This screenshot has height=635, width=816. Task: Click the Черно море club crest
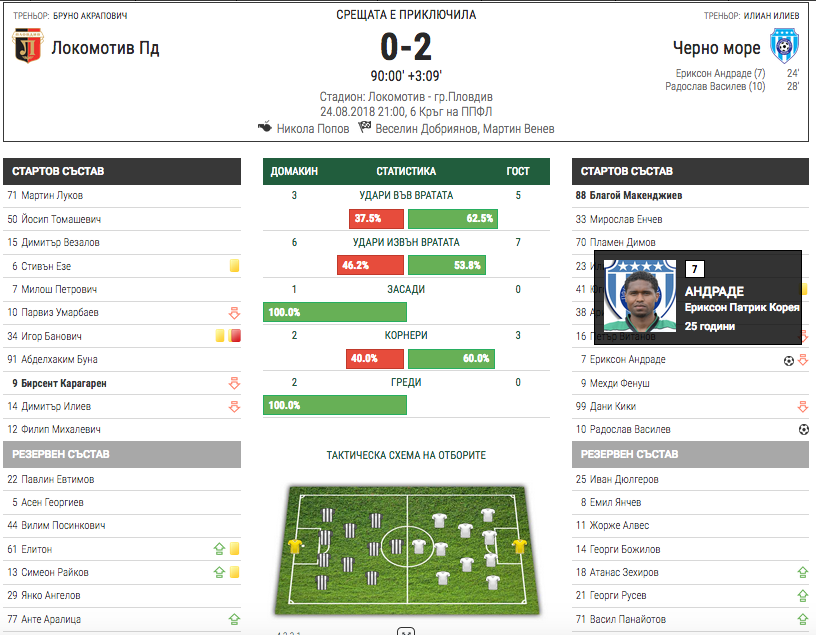783,46
